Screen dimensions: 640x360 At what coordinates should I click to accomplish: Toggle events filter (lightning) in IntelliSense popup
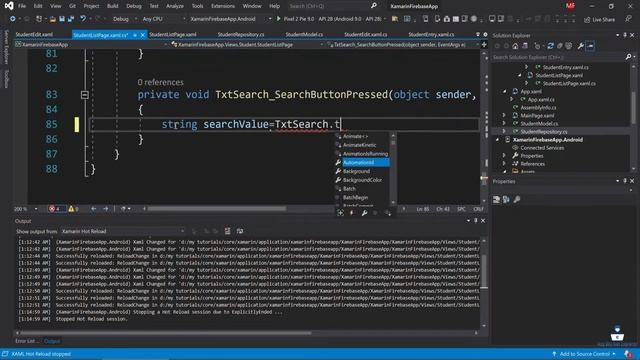point(352,213)
